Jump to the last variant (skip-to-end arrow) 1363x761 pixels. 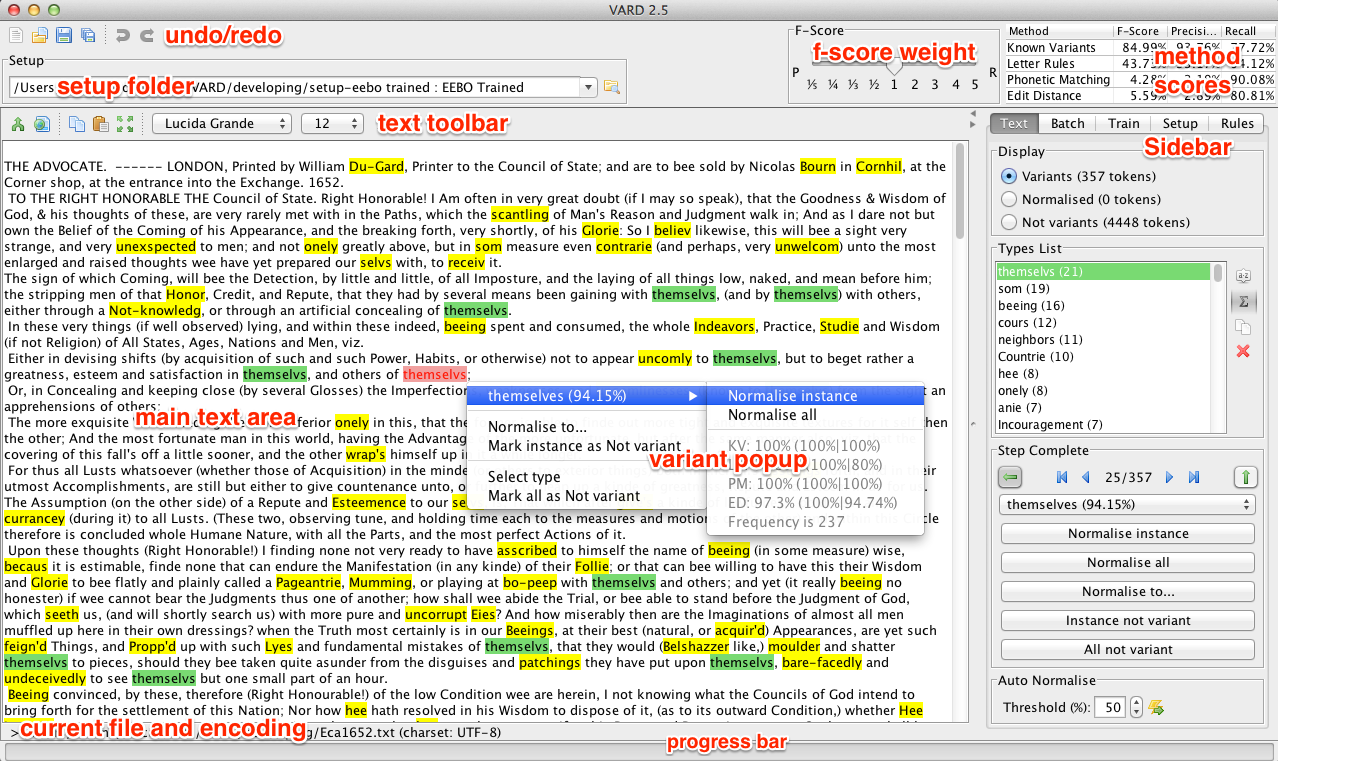(1194, 478)
